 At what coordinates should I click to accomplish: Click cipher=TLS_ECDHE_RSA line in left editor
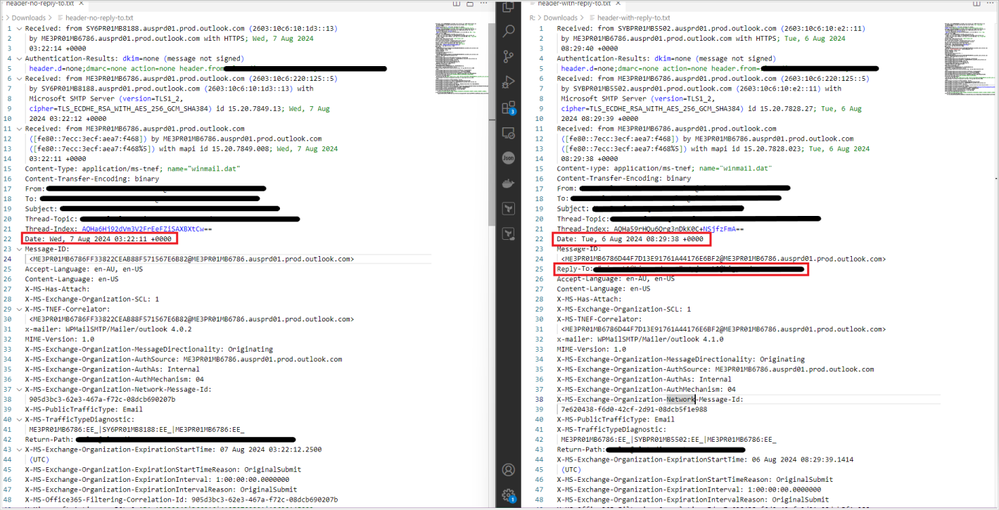[179, 108]
